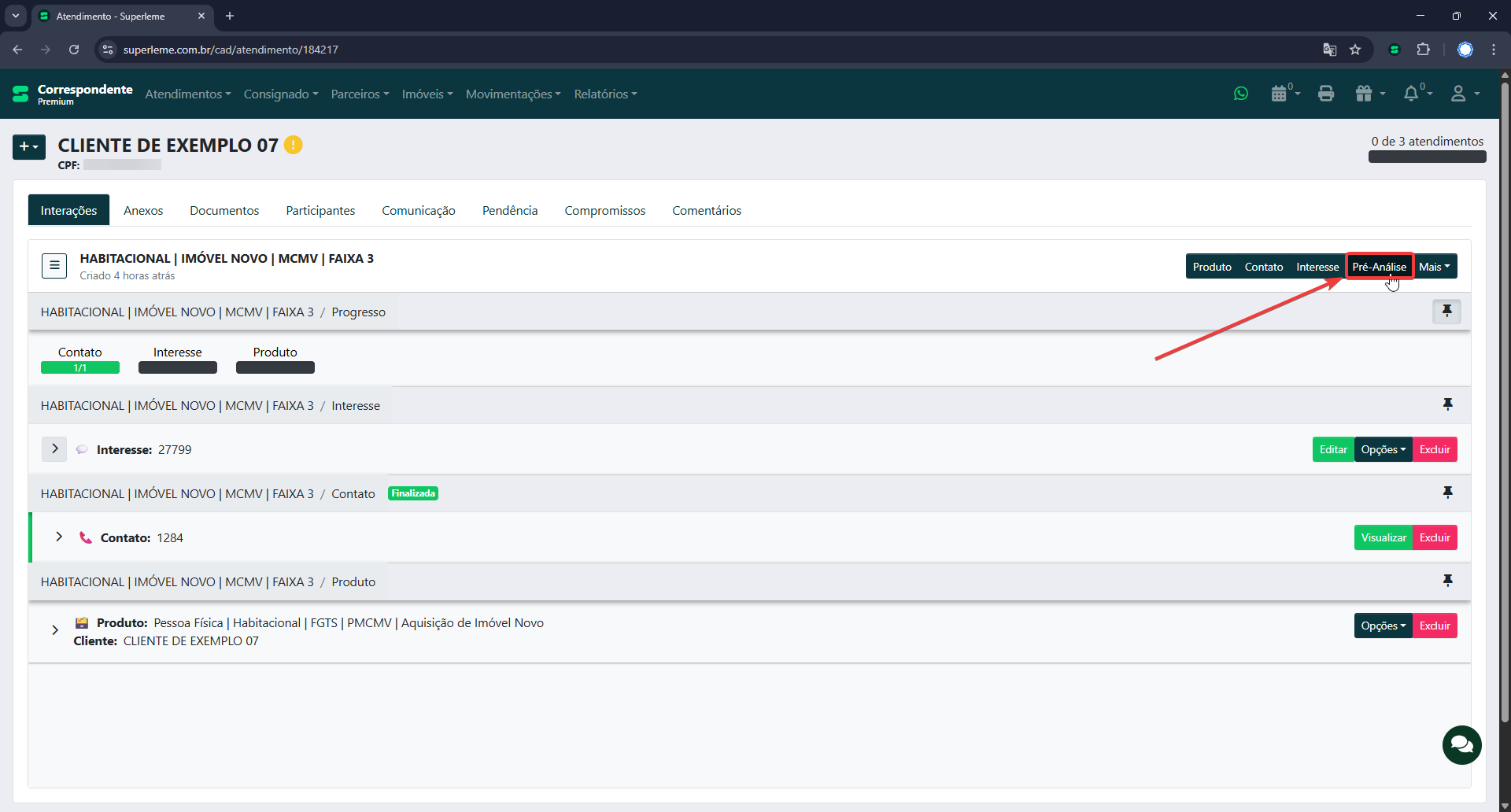Open the Consignado menu

coord(280,94)
